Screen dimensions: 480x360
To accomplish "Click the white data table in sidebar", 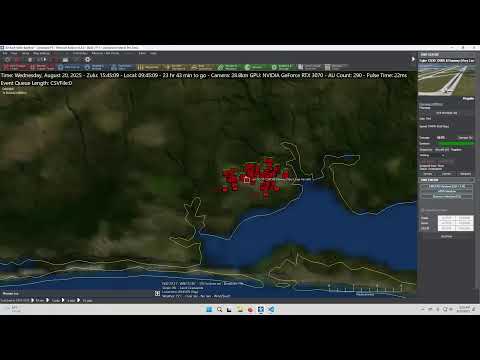I will 456,223.
